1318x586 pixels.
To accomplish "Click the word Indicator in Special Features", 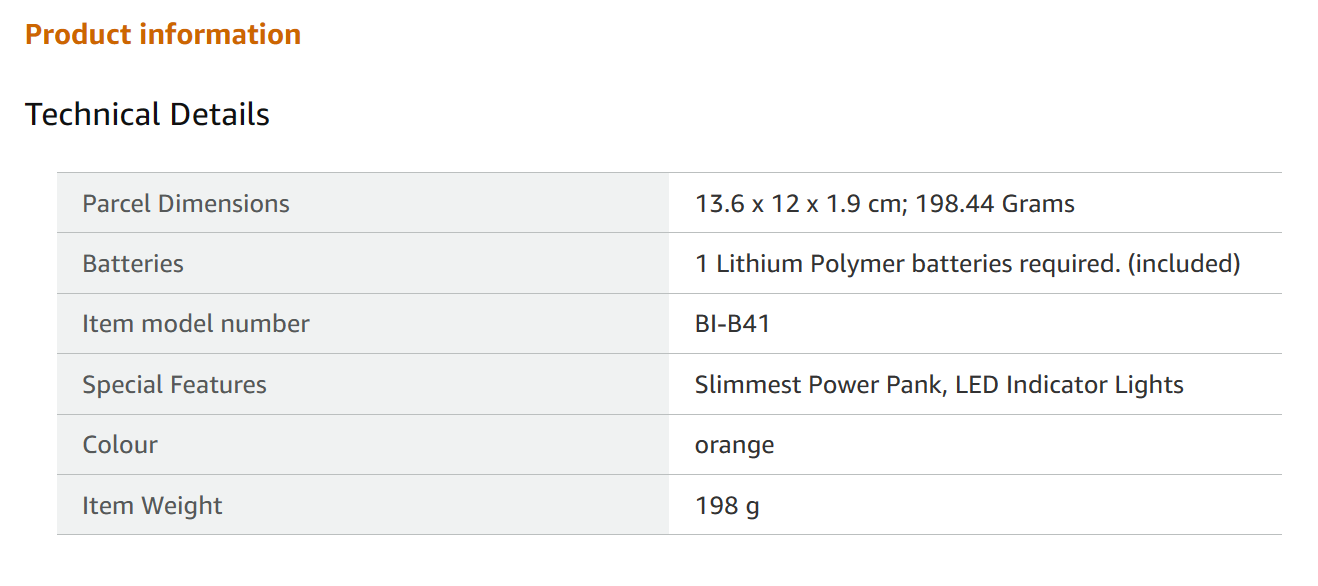I will tap(1057, 385).
